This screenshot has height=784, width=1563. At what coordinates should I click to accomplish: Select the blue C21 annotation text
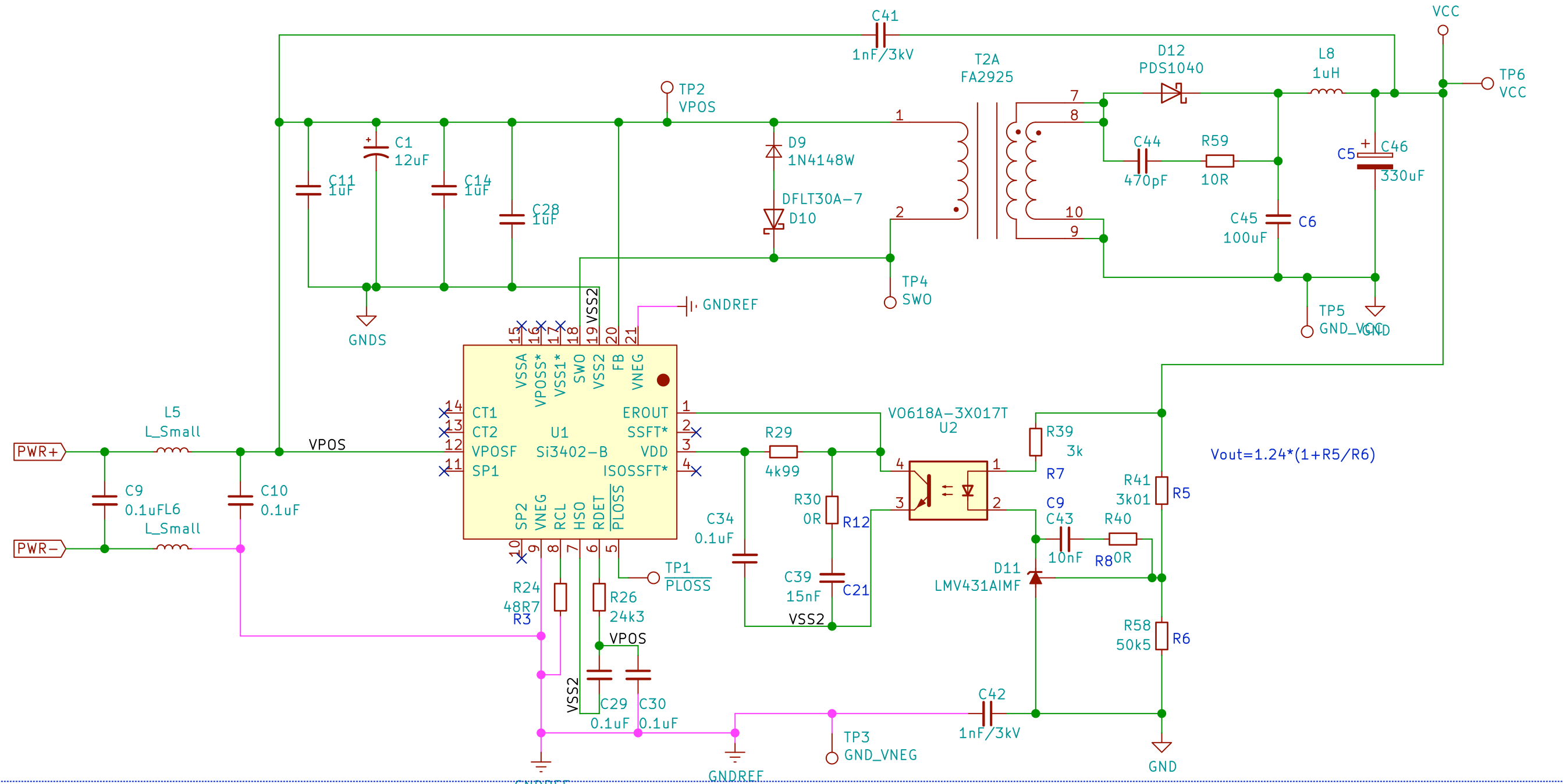point(856,590)
